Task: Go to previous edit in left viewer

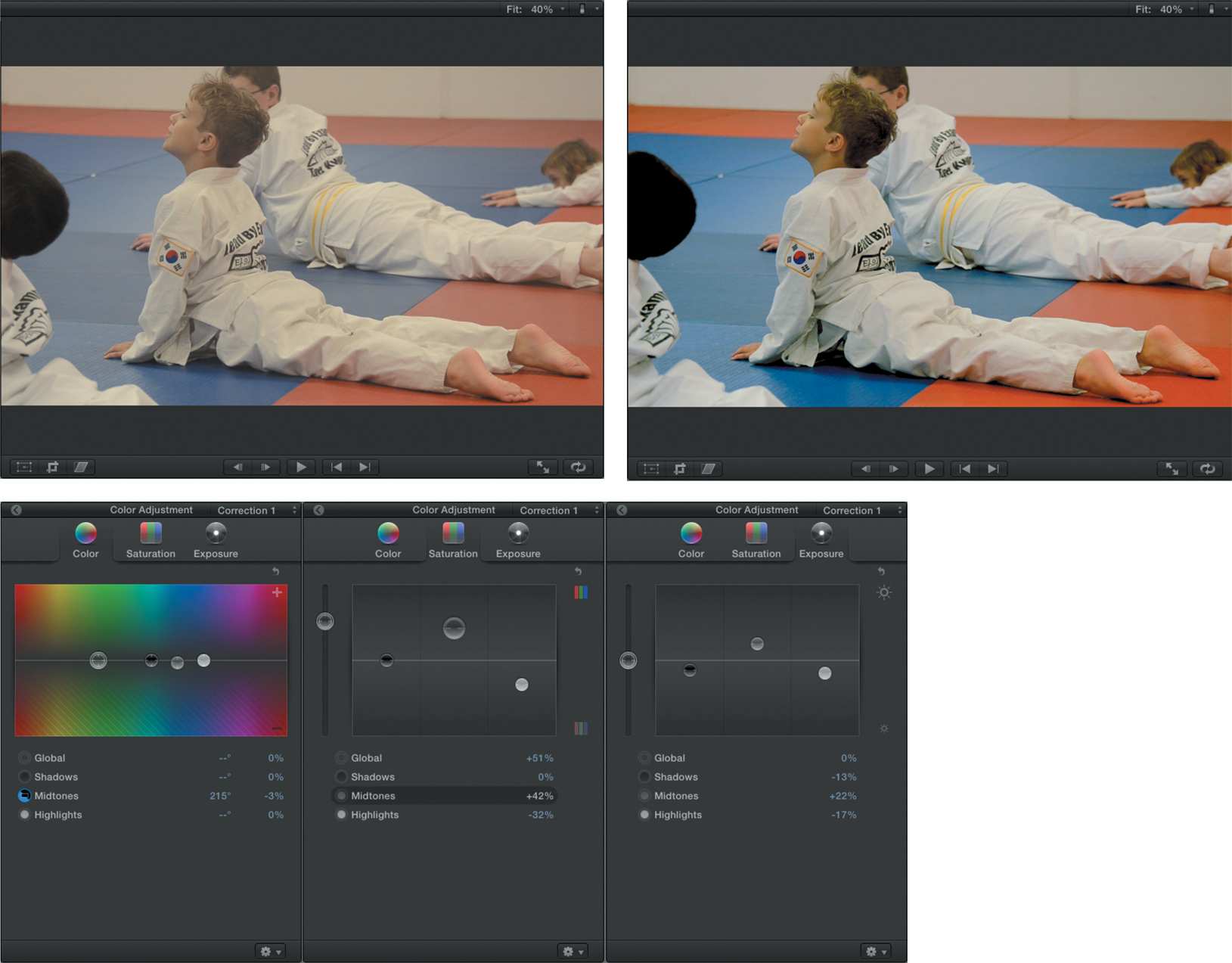Action: [x=337, y=467]
